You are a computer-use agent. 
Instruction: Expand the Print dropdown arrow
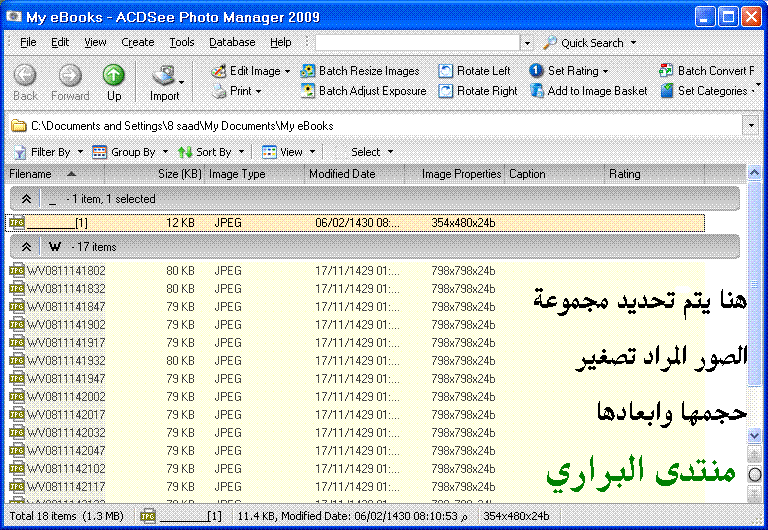click(x=258, y=92)
